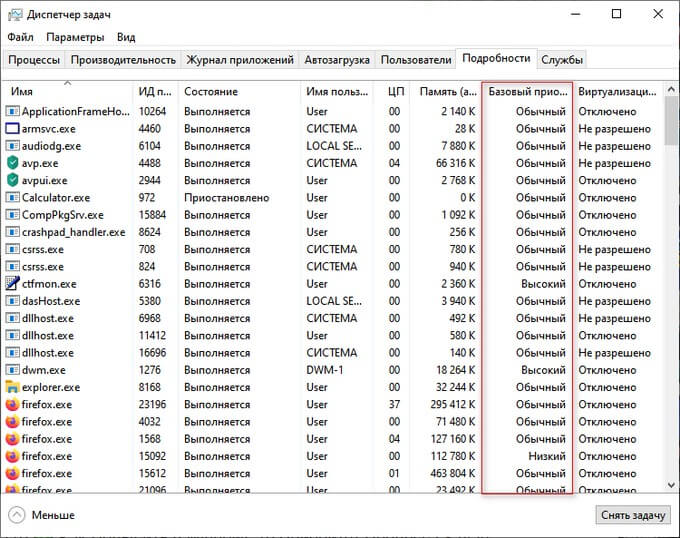Open the Вид menu
Viewport: 680px width, 538px height.
click(x=126, y=37)
